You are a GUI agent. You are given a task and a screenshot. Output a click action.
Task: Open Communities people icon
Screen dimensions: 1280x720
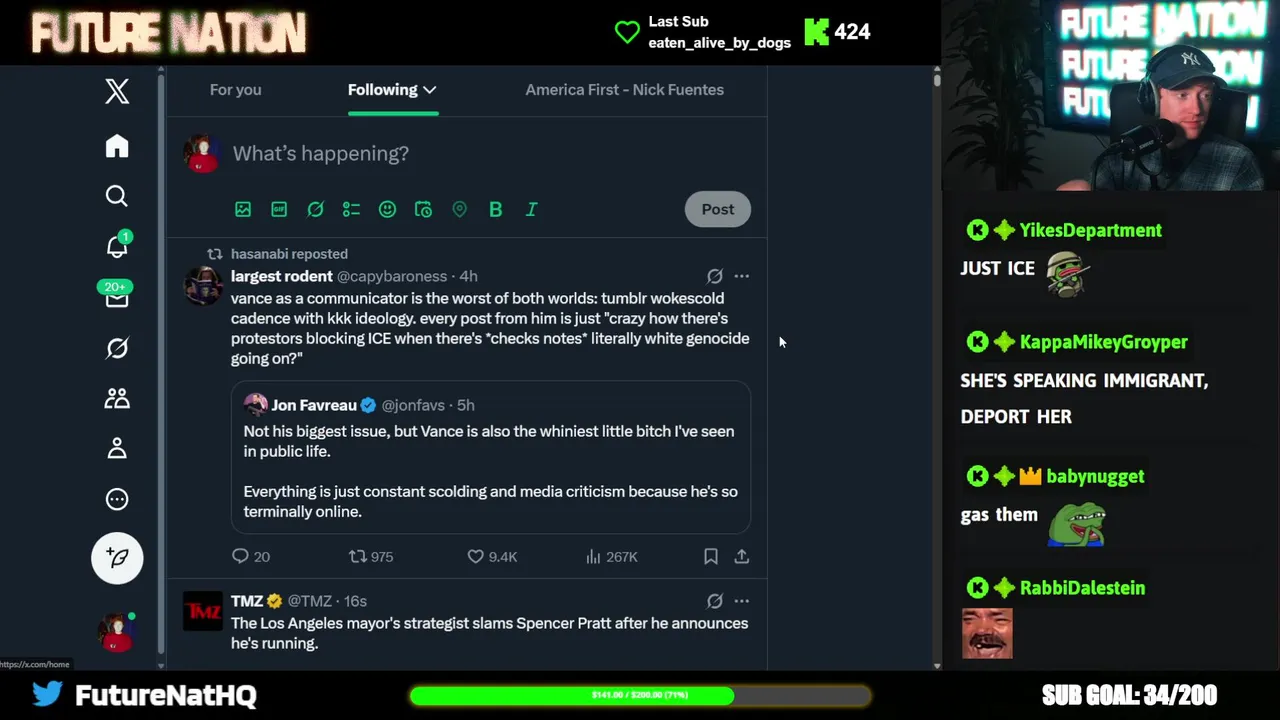117,398
